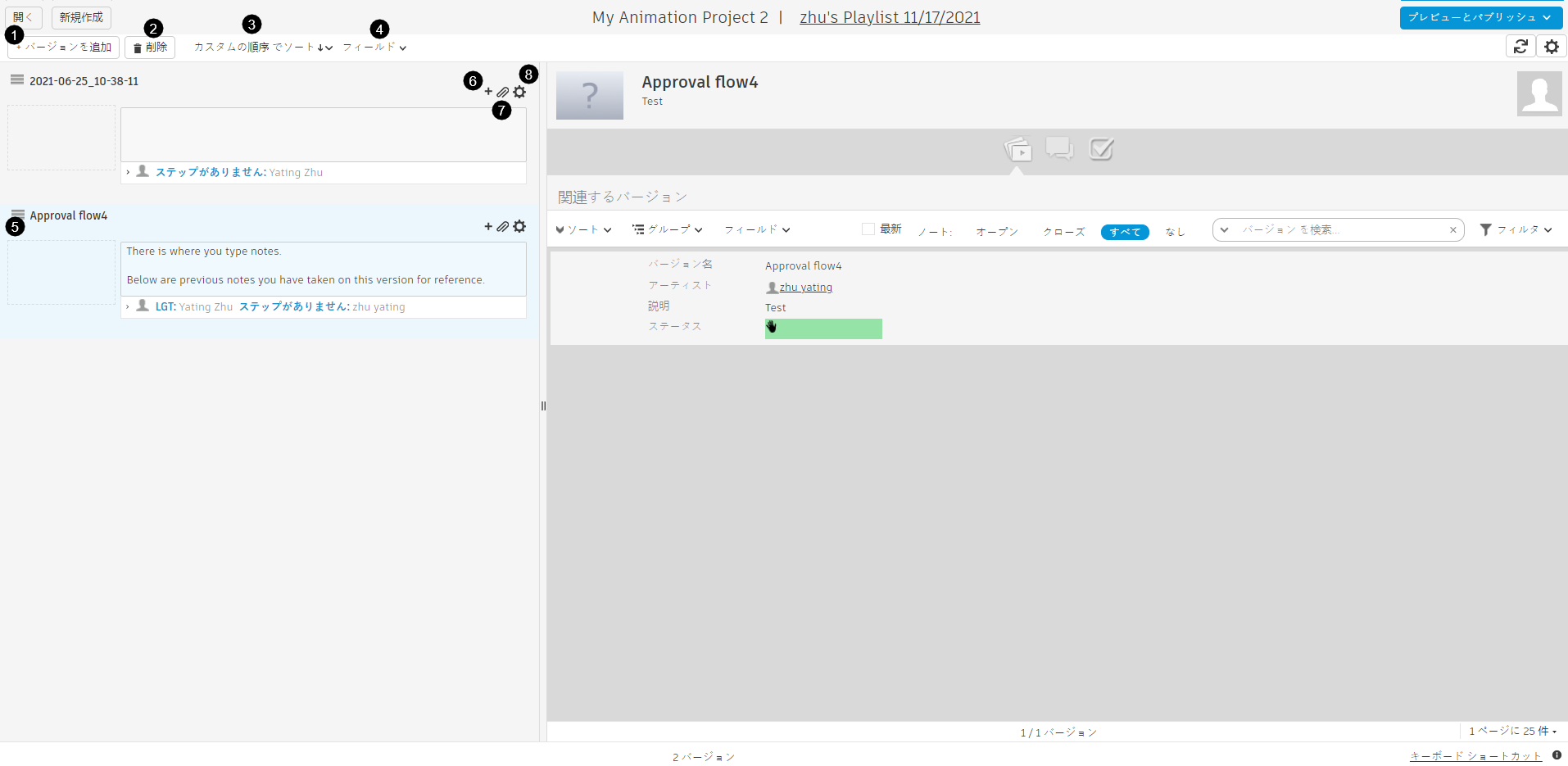Switch to the tasks checkmark tab icon
The height and width of the screenshot is (766, 1568).
coord(1101,148)
